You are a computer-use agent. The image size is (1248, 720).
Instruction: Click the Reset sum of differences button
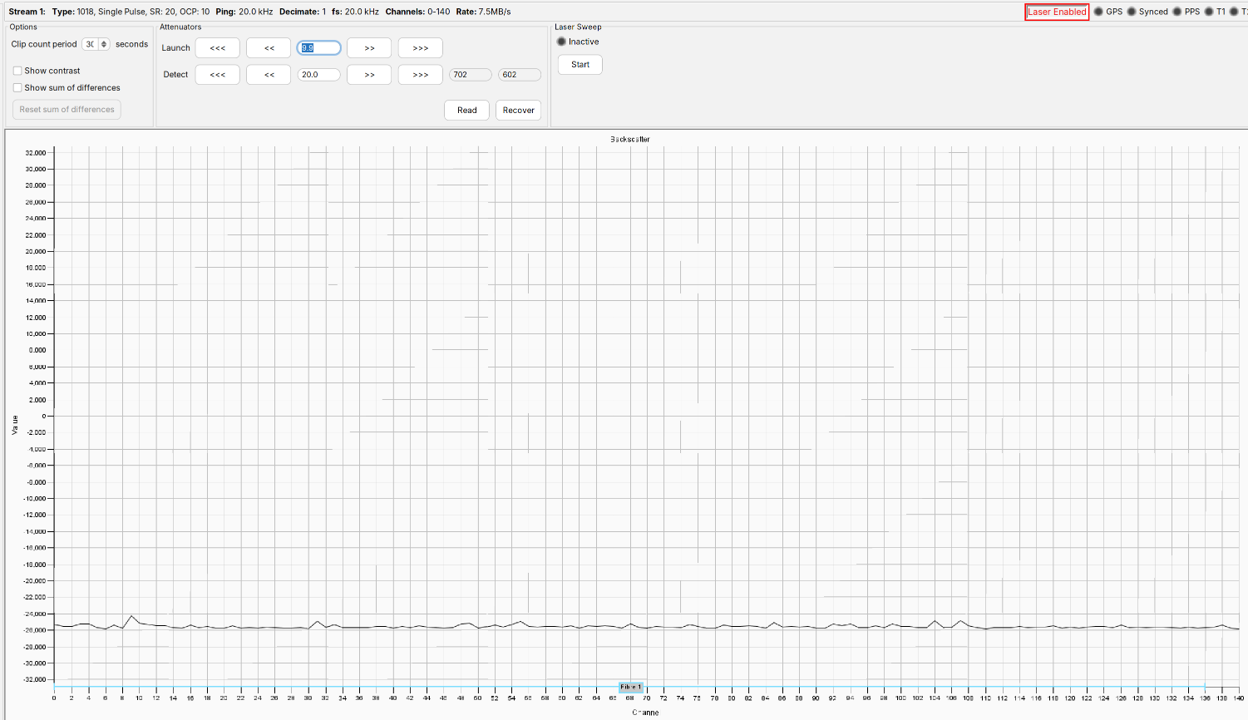click(x=67, y=110)
